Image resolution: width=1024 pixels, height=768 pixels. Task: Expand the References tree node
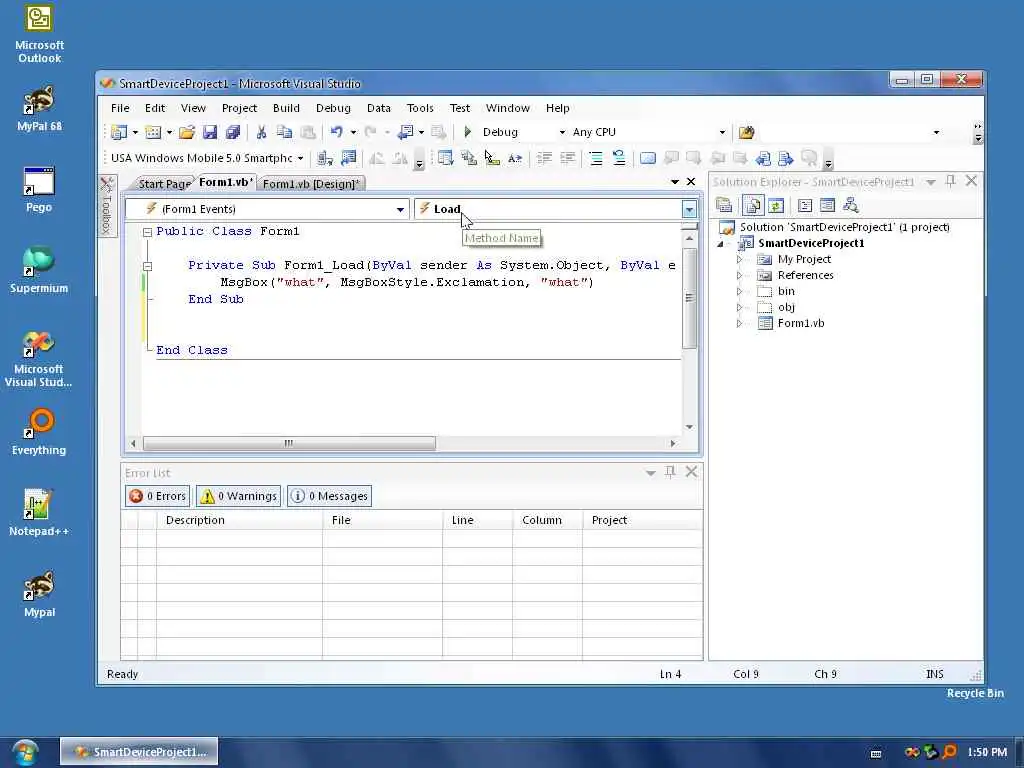(739, 276)
